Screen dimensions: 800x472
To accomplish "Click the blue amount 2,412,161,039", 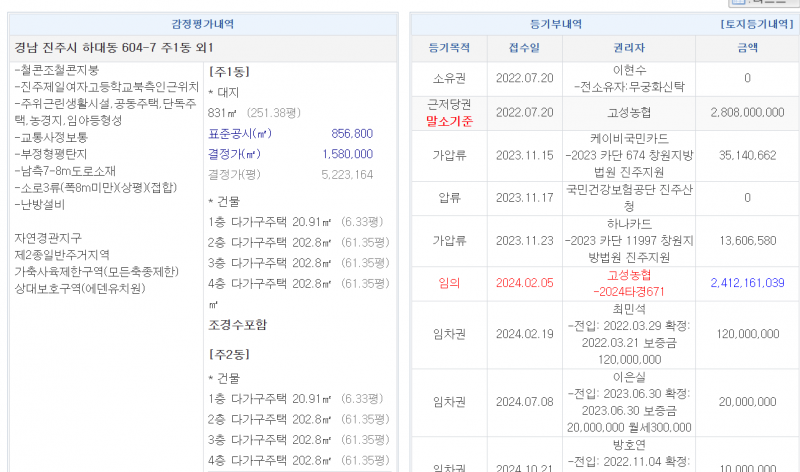I will pyautogui.click(x=747, y=283).
